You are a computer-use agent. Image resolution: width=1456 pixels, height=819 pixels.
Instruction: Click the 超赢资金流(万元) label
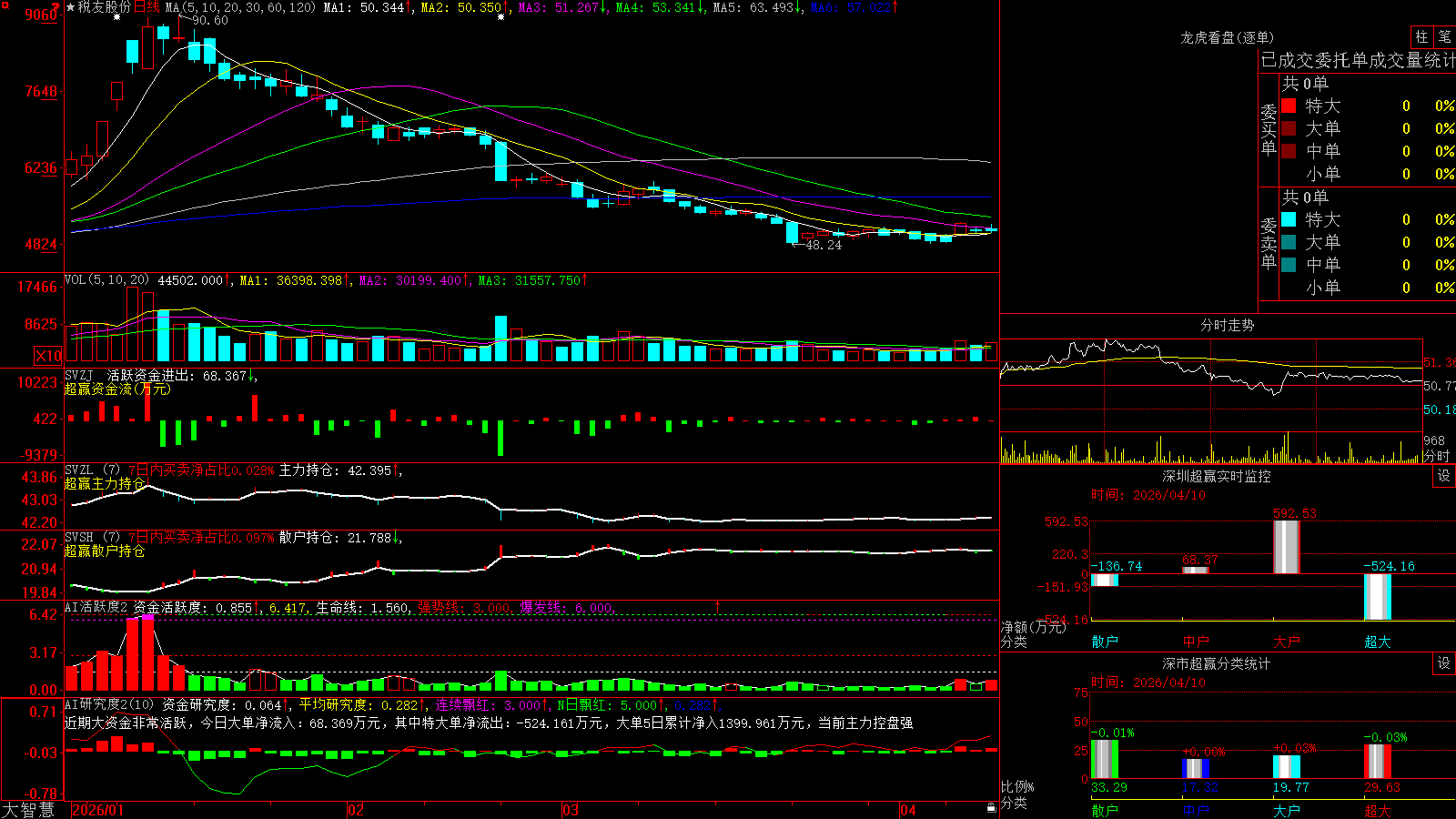117,389
